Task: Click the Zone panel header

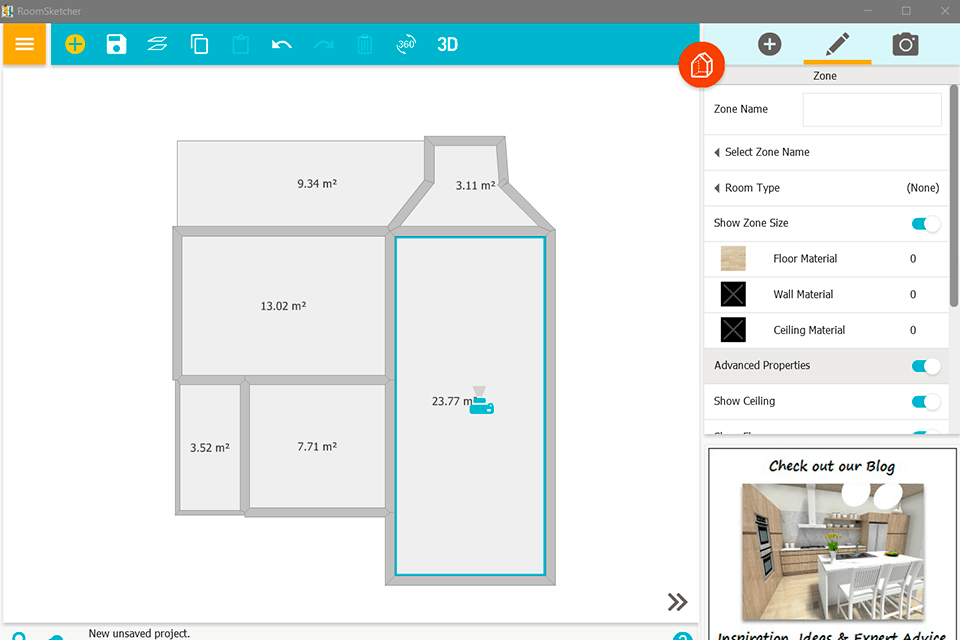Action: [825, 76]
